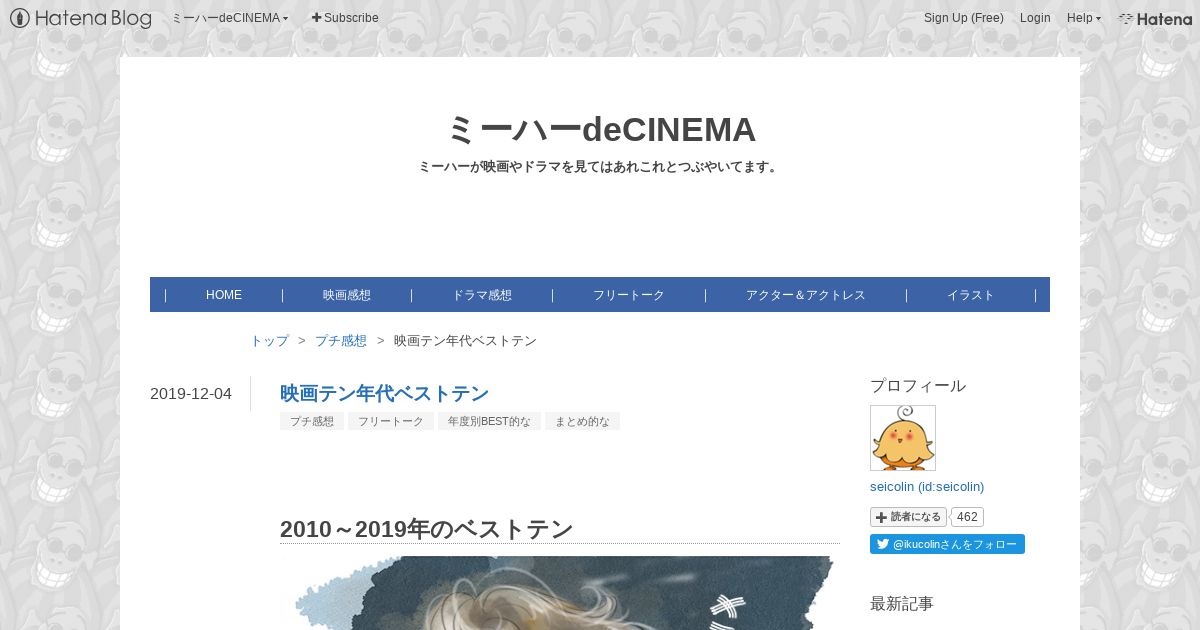Select the フリートーク category tag under title
The image size is (1200, 630).
[x=391, y=422]
